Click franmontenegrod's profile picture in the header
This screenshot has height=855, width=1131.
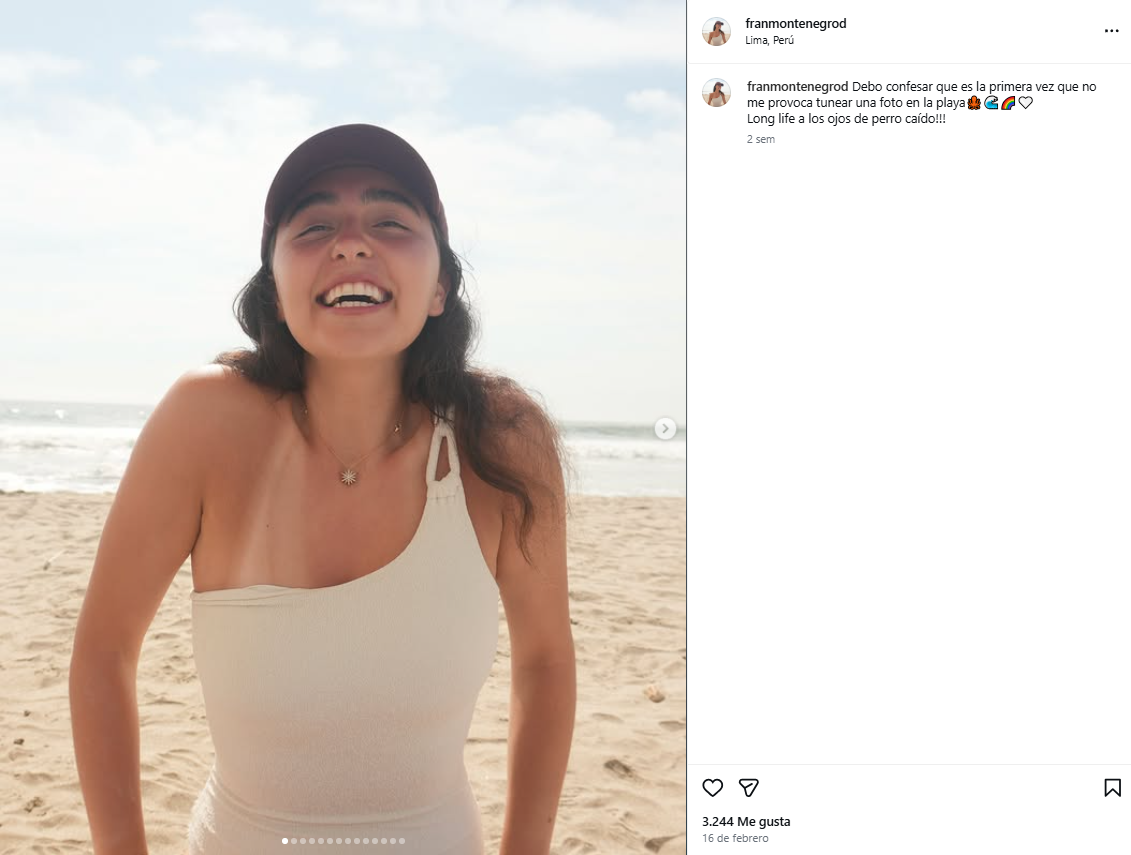coord(717,31)
